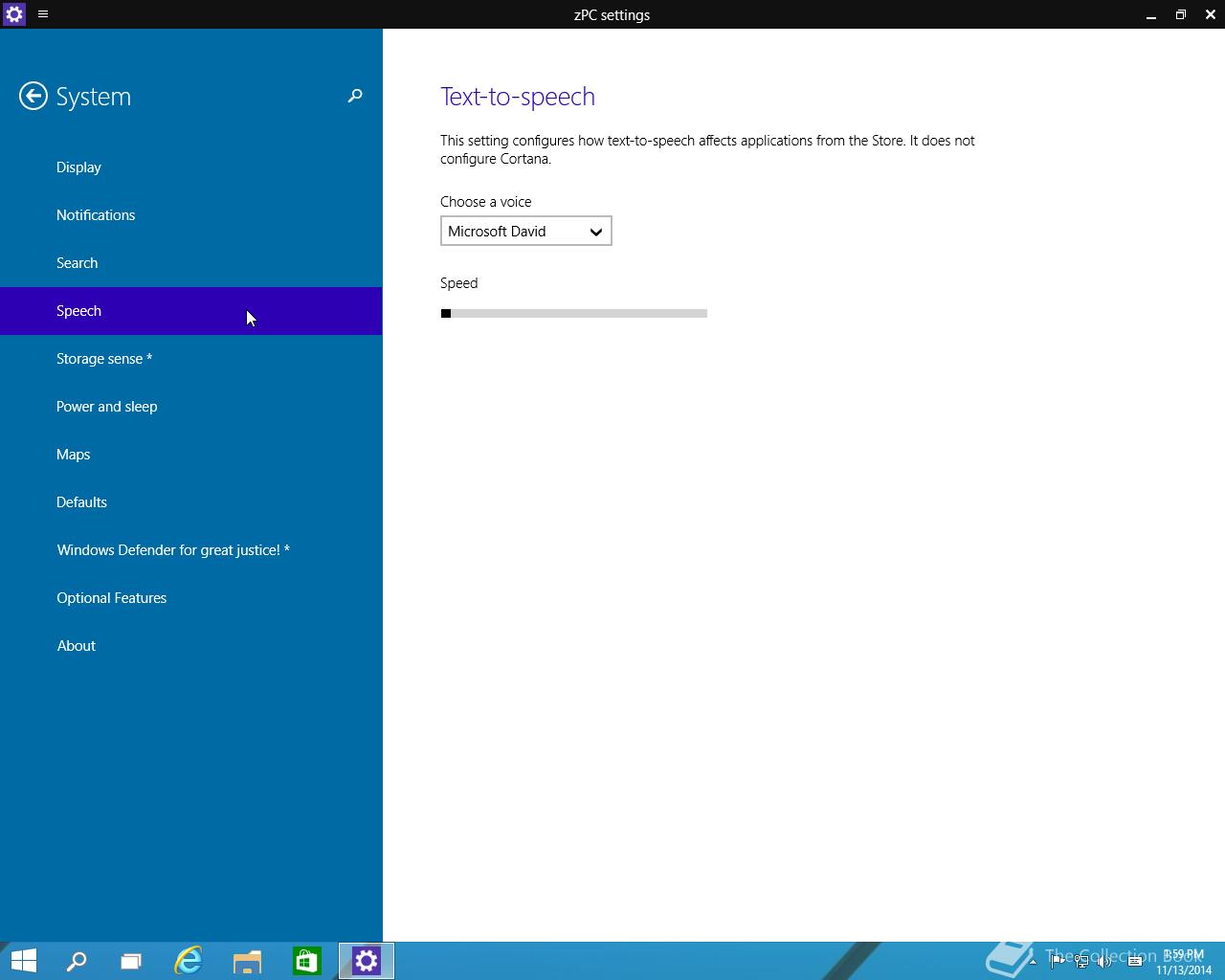Minimize the zPC settings window
Screen dimensions: 1225x980
point(1151,14)
